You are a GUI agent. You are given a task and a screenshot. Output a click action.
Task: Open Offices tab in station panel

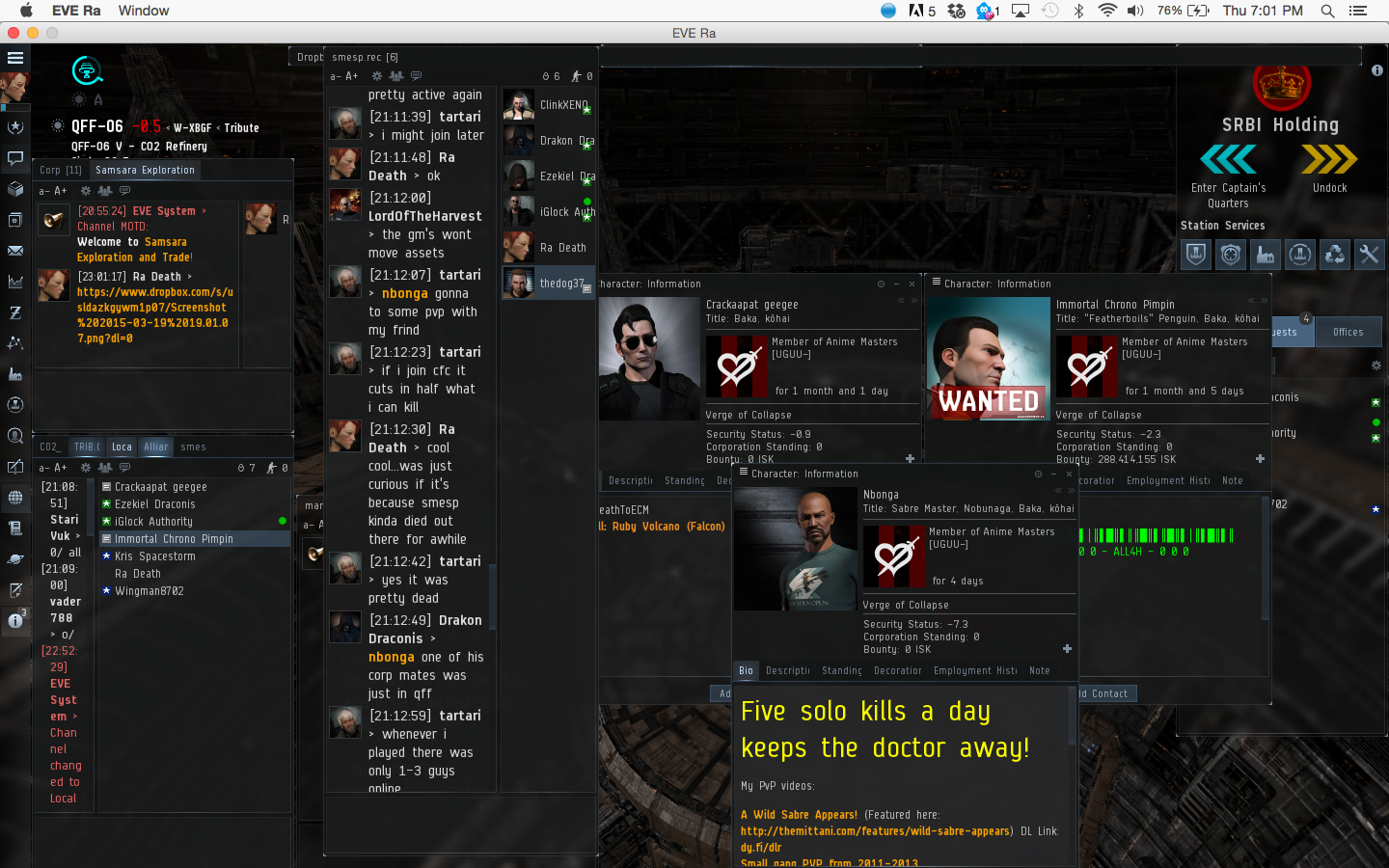(1348, 332)
